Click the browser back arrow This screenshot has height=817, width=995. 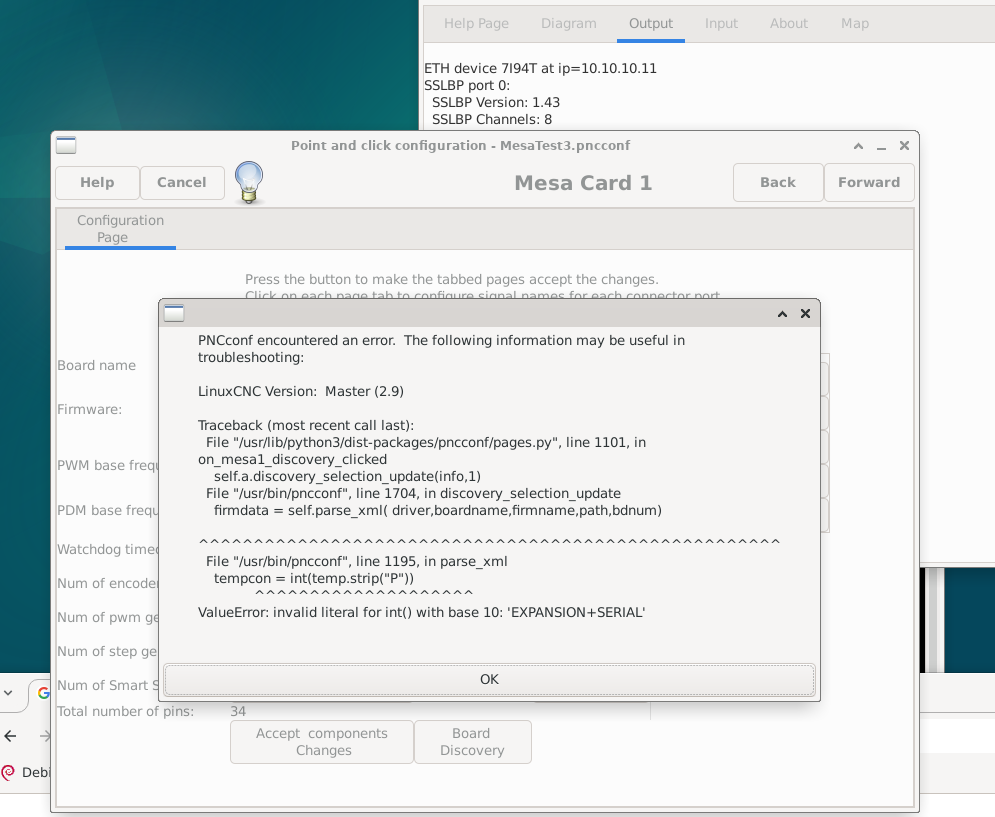(11, 736)
